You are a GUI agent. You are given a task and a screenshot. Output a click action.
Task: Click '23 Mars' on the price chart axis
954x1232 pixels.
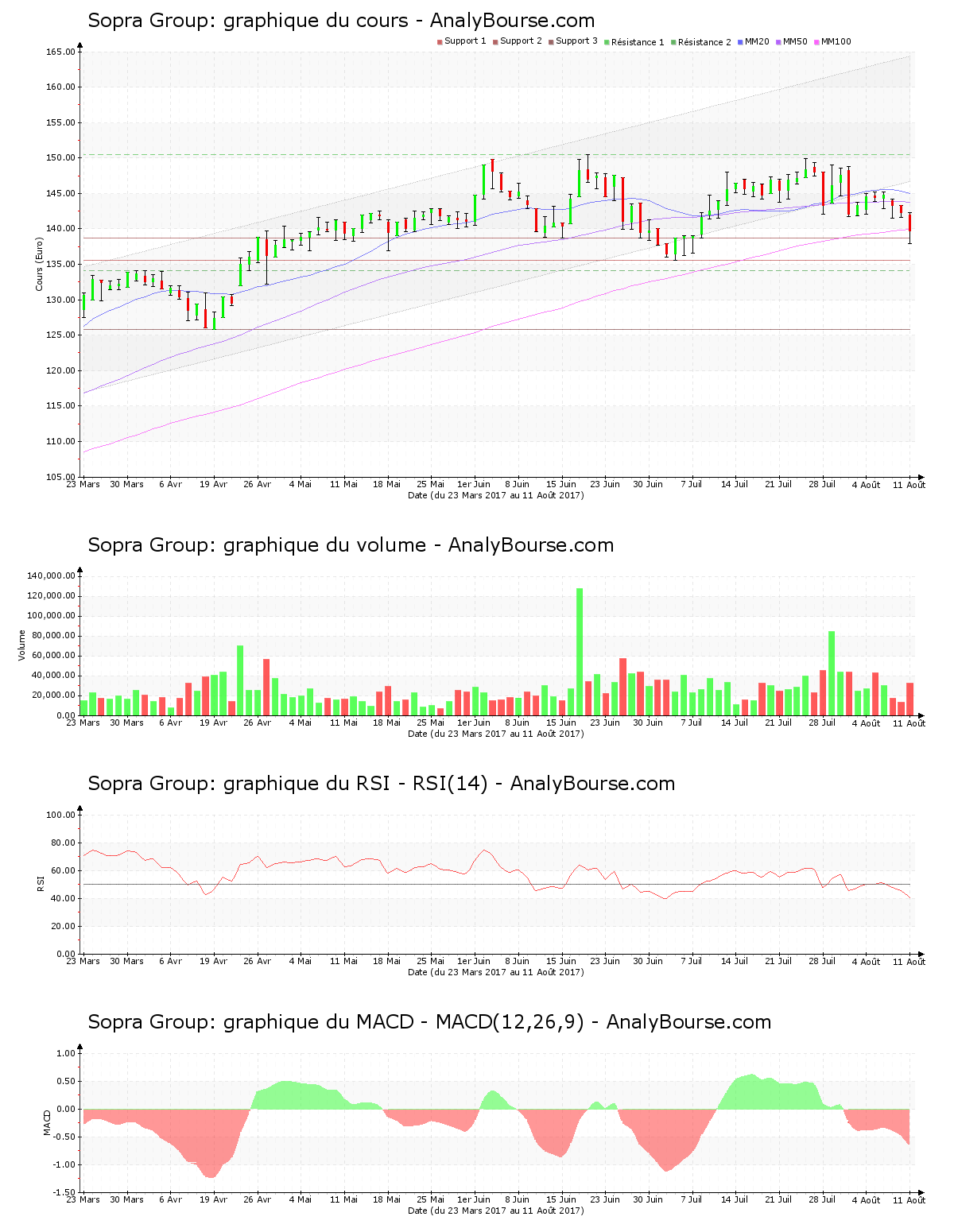(x=83, y=485)
